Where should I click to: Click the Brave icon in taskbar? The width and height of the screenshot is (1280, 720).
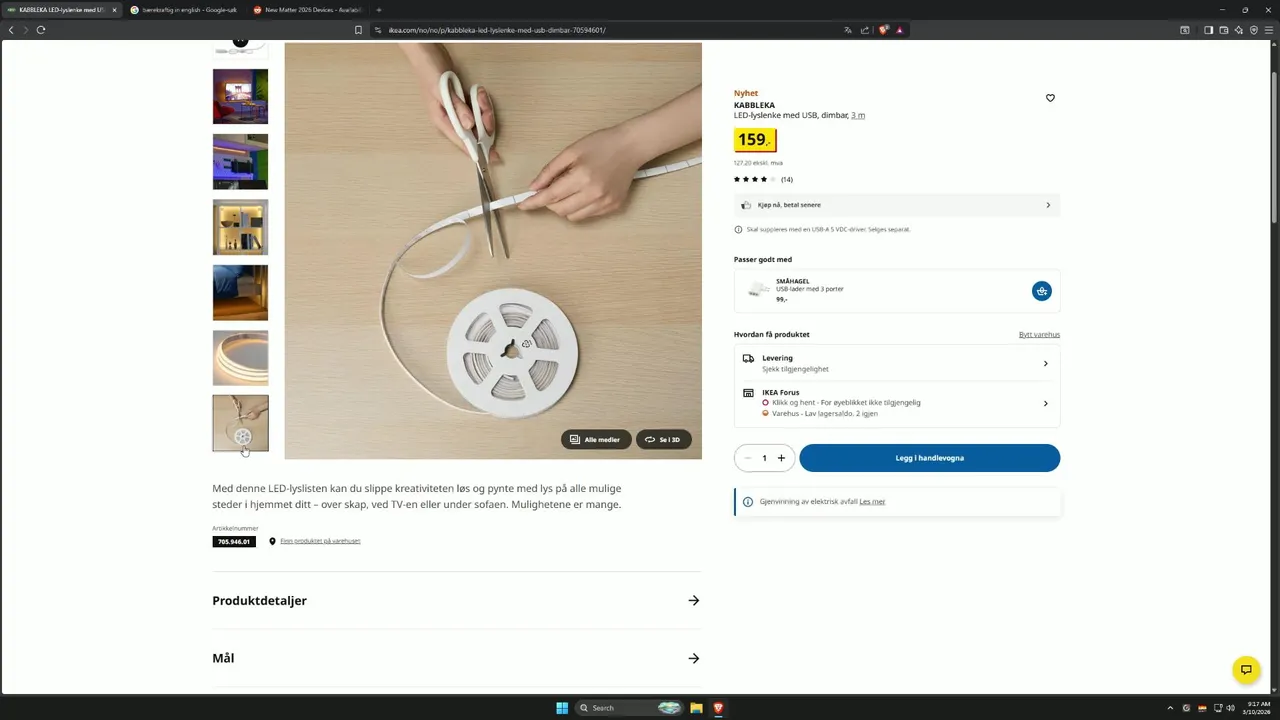pos(717,708)
